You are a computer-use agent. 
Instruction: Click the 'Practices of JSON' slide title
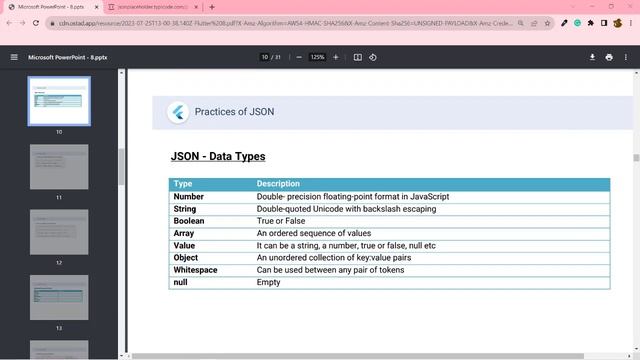tap(234, 112)
